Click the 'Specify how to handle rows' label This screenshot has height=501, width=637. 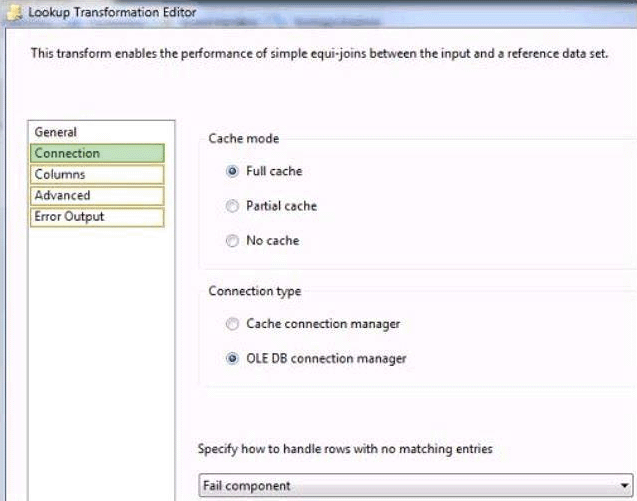(x=345, y=449)
